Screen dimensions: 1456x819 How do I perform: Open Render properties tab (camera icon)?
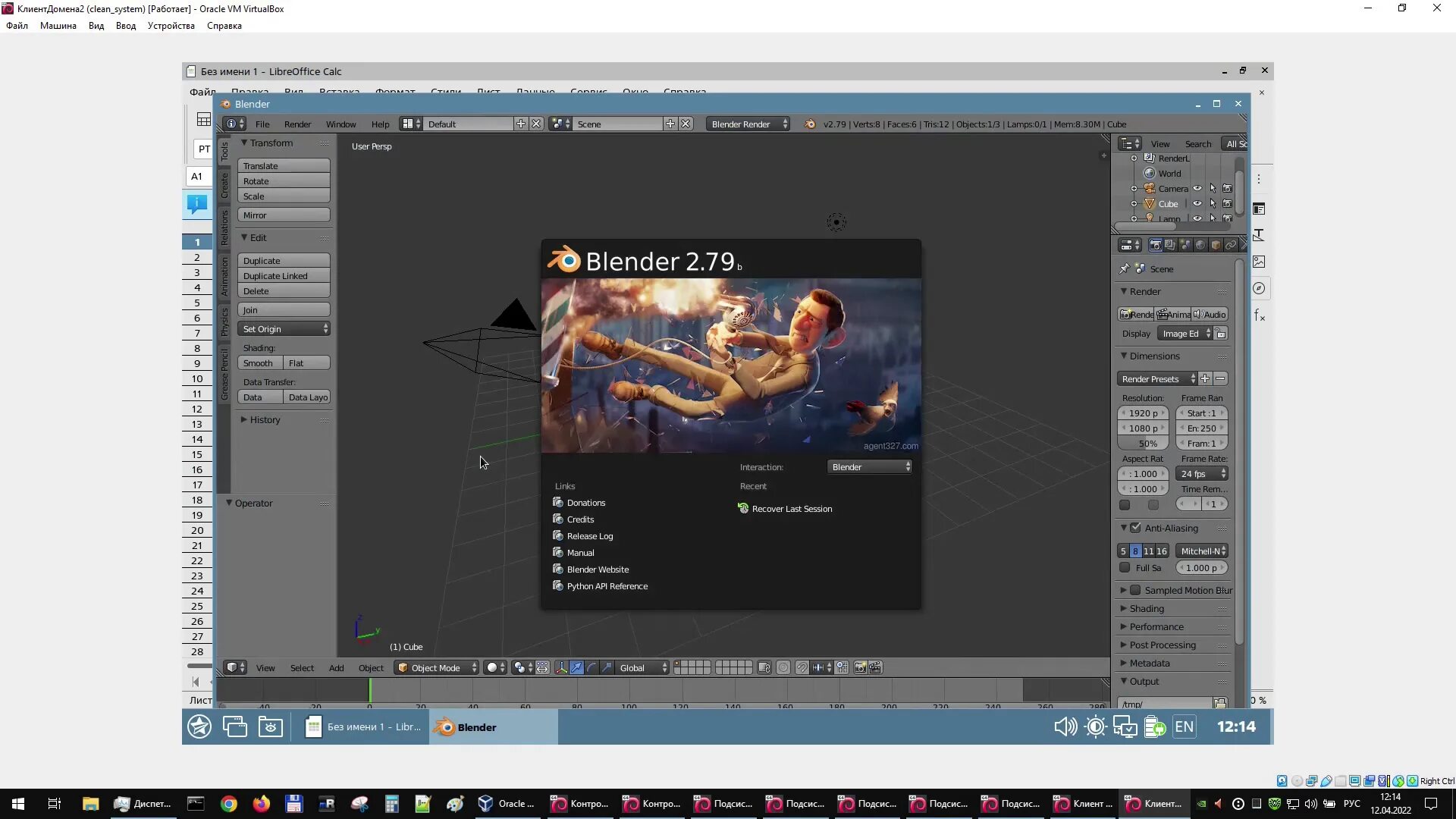[1155, 245]
